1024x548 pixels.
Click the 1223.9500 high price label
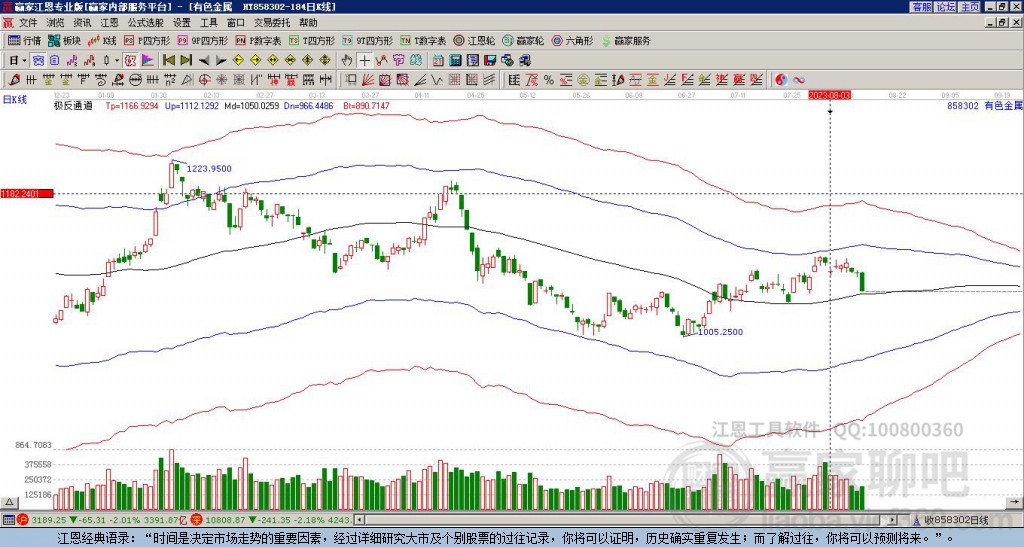click(209, 169)
